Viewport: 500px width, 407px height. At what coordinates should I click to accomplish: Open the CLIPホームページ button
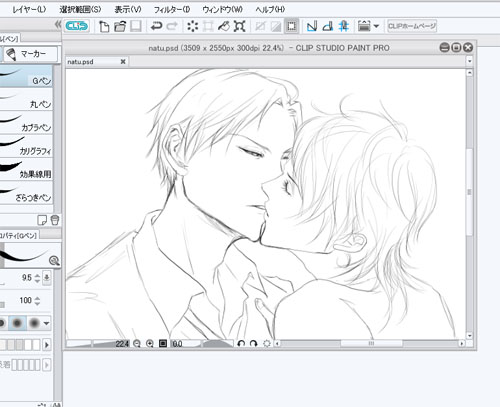(412, 26)
